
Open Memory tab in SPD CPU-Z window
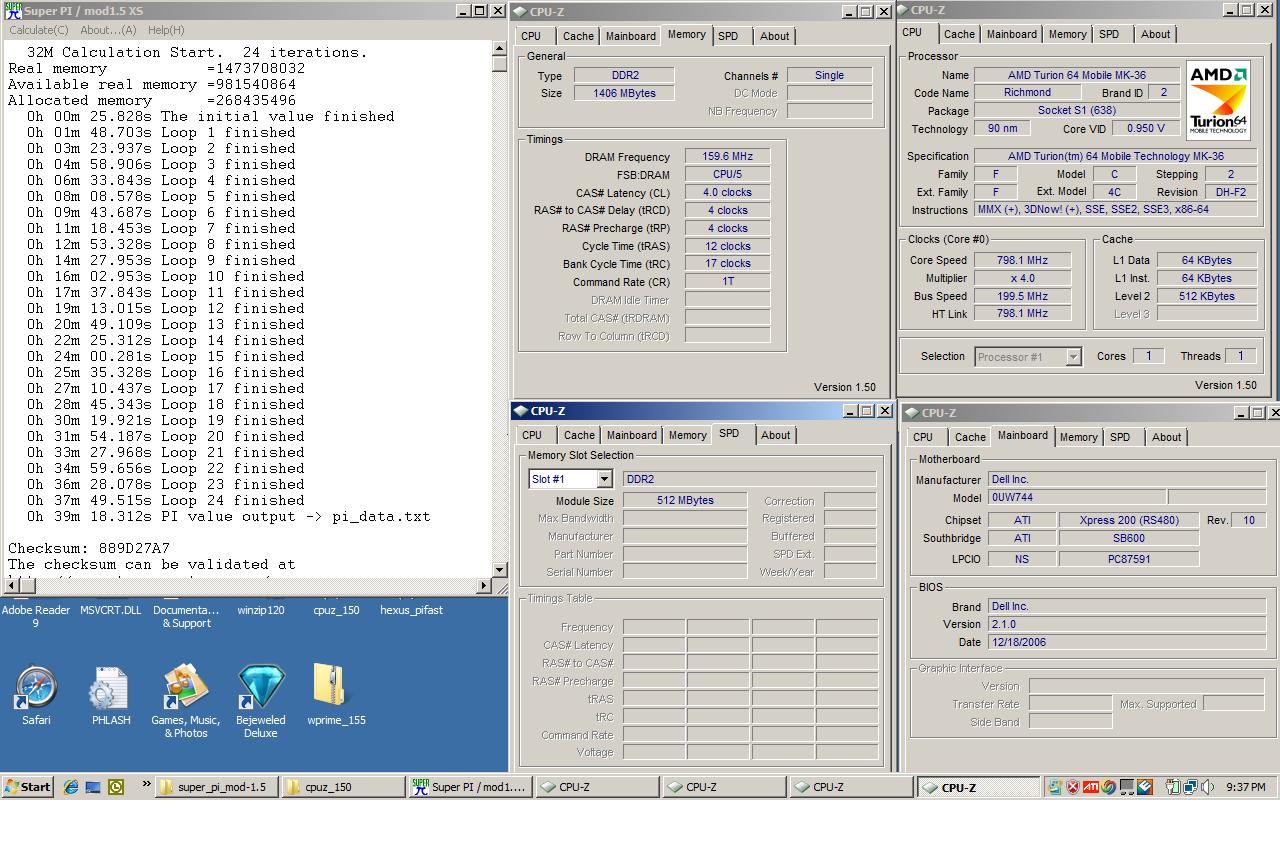687,435
